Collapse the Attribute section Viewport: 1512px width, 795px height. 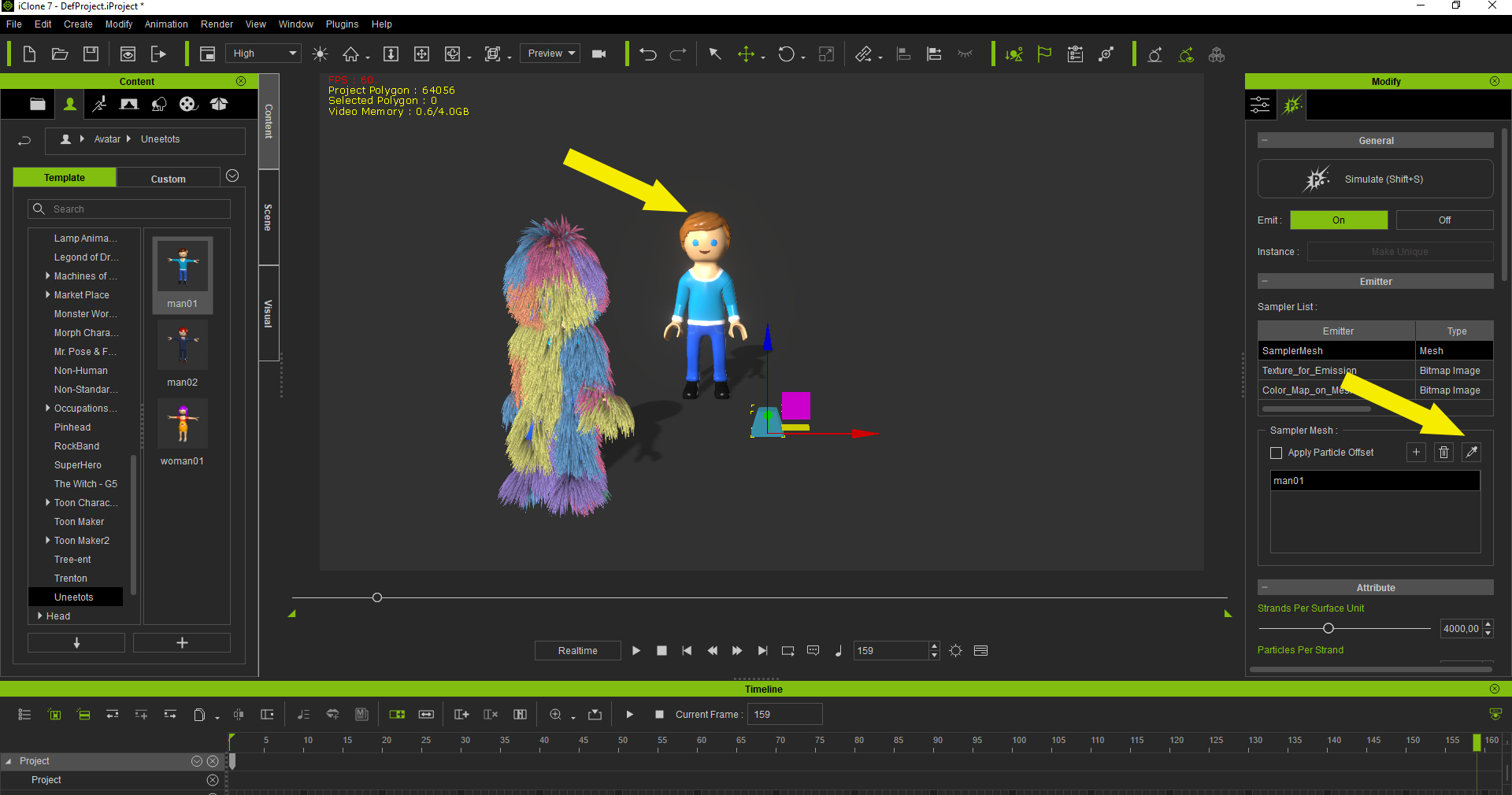[1265, 588]
